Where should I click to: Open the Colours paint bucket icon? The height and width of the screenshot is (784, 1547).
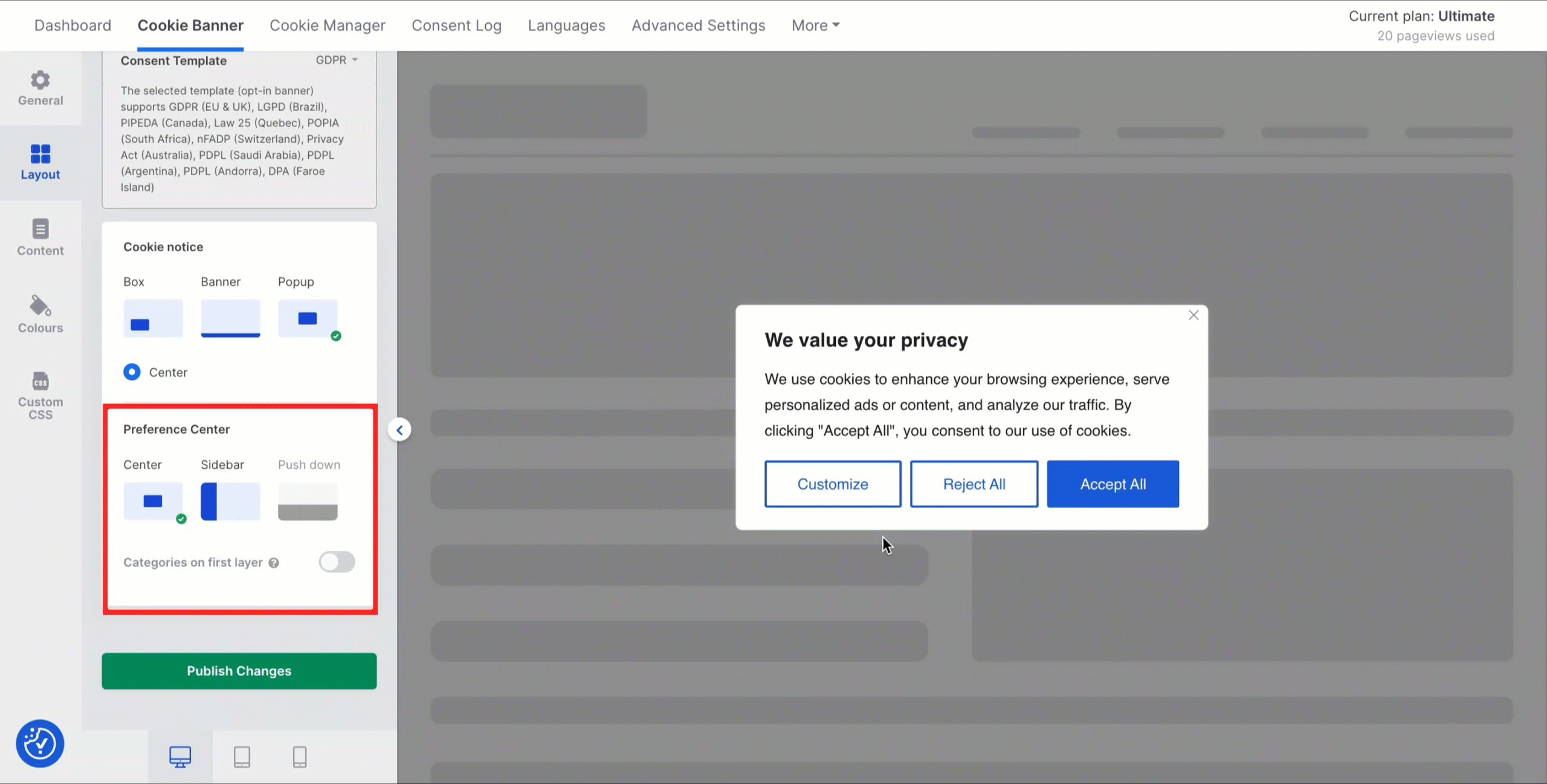[40, 306]
